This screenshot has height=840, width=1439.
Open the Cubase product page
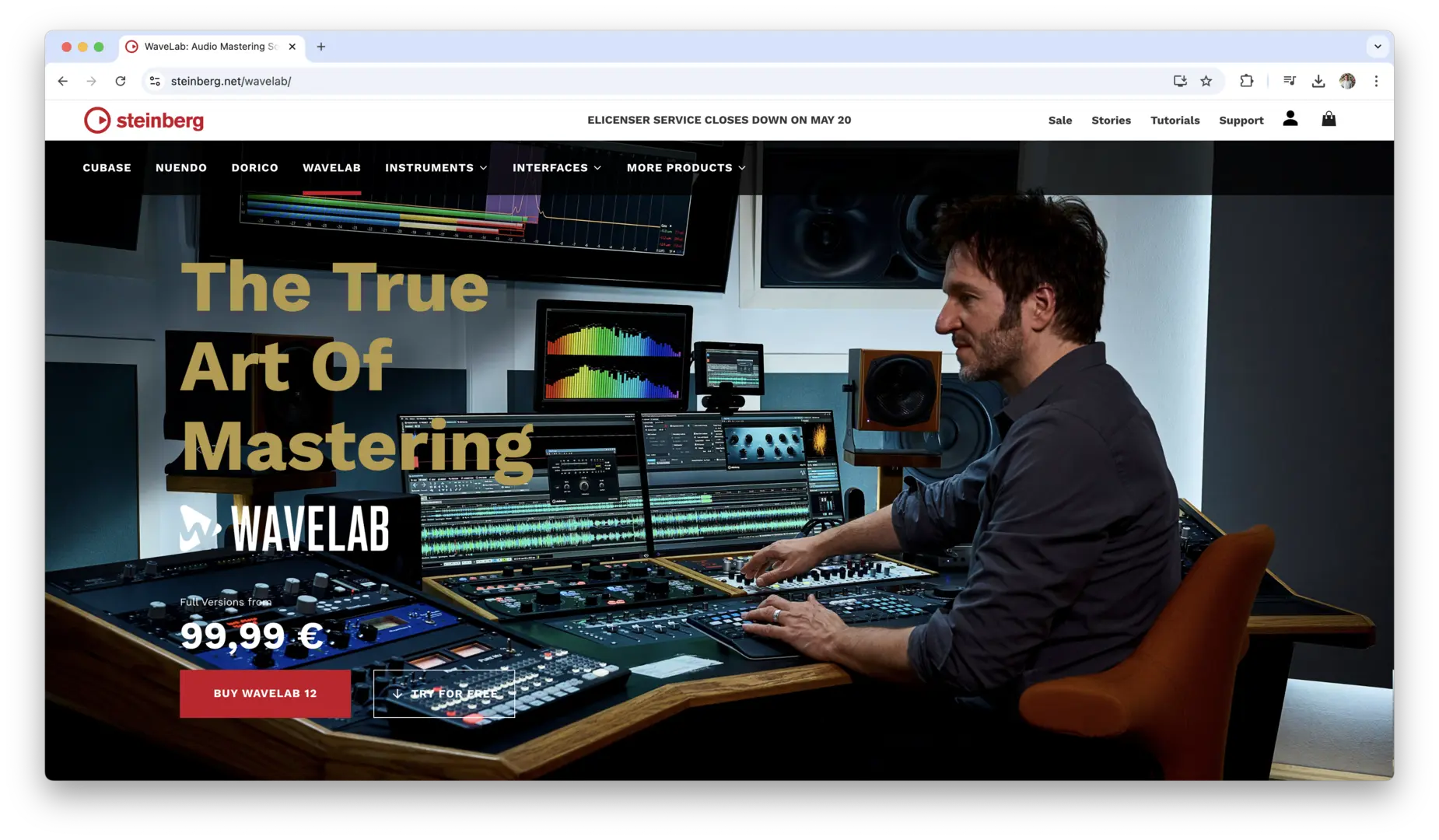pos(107,168)
